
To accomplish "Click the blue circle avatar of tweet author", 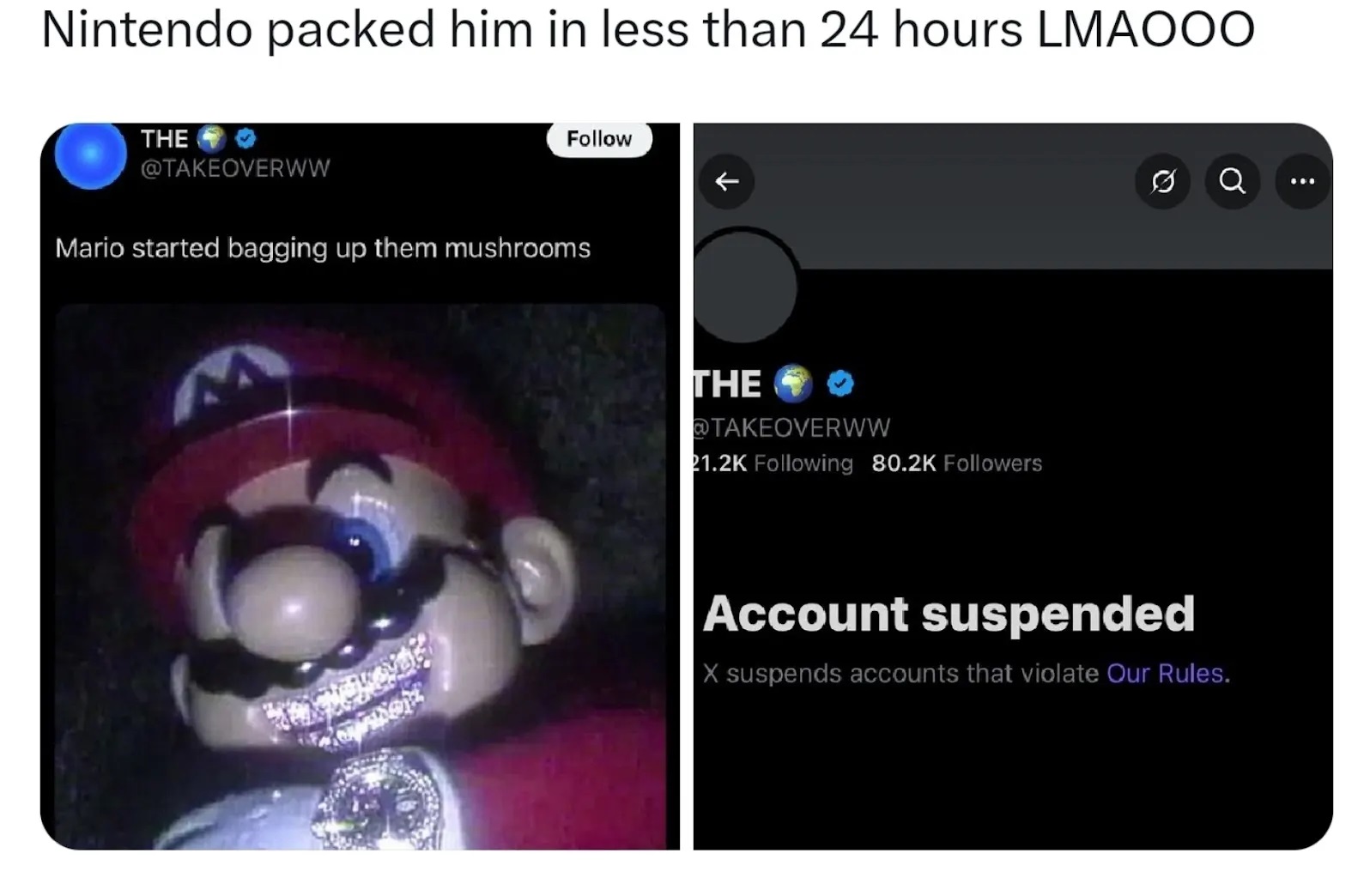I will coord(91,154).
